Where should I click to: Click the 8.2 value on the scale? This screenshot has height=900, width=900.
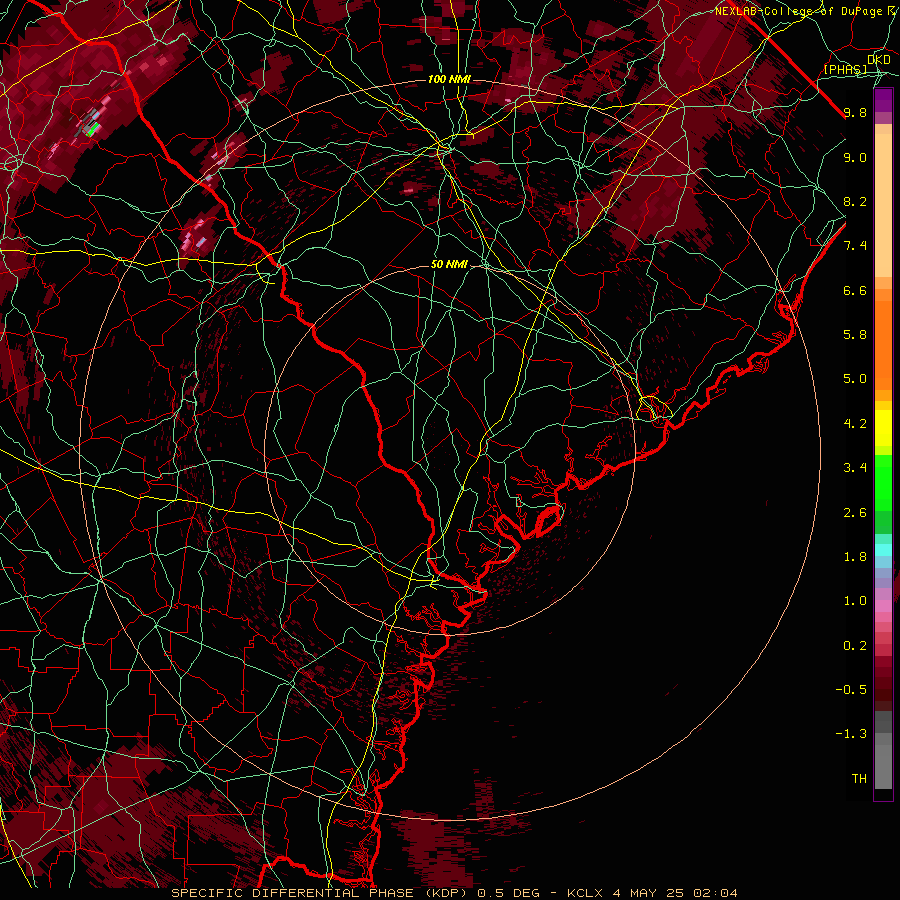coord(855,202)
